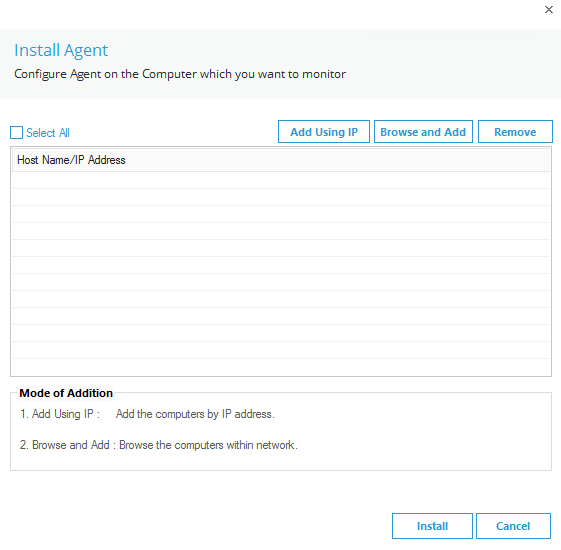Viewport: 561px width, 550px height.
Task: Remove selected hosts with Remove button
Action: [x=515, y=132]
